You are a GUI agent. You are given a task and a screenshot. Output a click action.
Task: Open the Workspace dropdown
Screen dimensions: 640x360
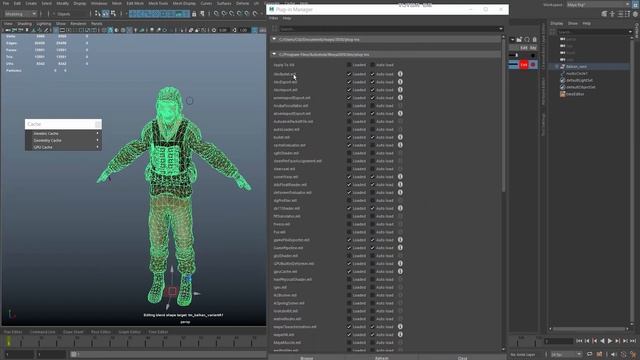pyautogui.click(x=598, y=4)
